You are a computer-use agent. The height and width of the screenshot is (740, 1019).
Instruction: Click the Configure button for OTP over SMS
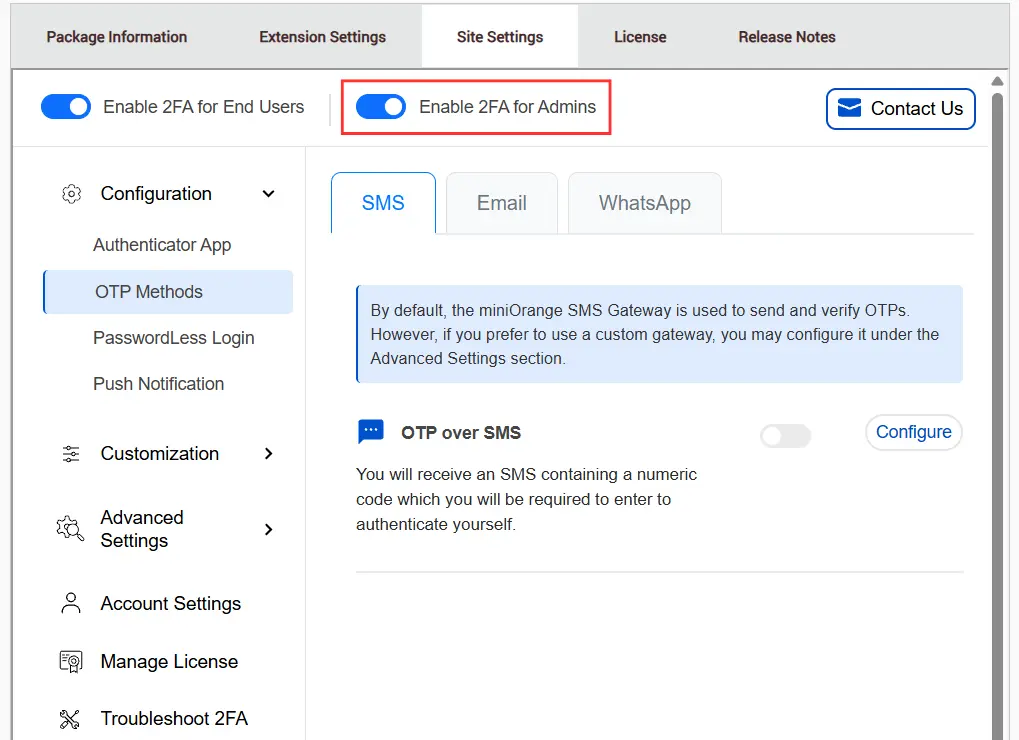point(912,432)
